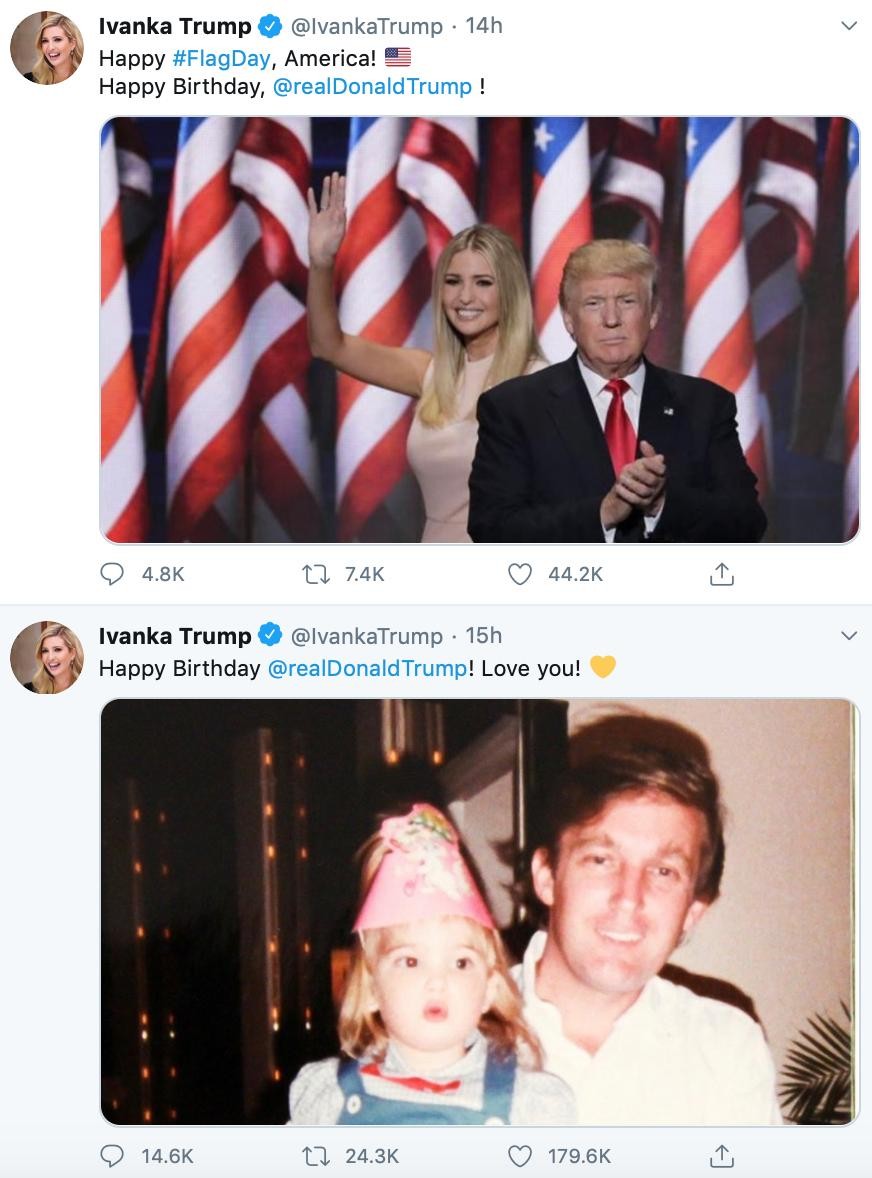The image size is (872, 1178).
Task: Expand the options chevron on the 15h tweet
Action: (849, 636)
